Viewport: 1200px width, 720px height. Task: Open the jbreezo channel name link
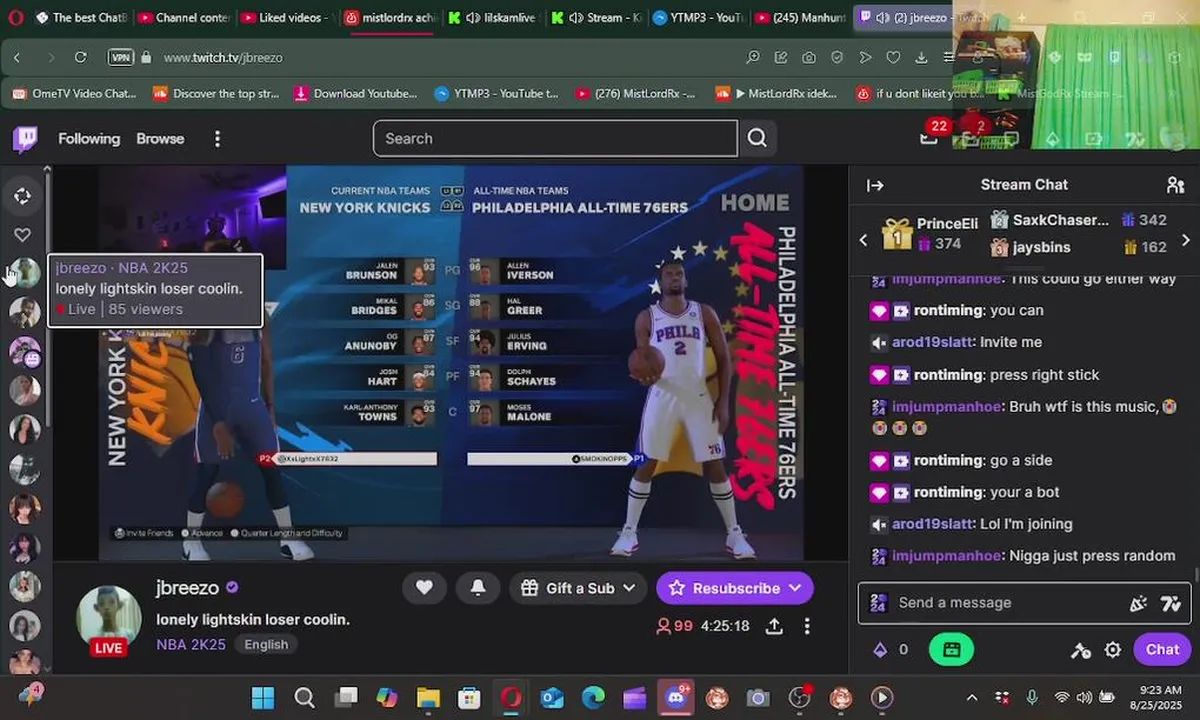(x=187, y=588)
